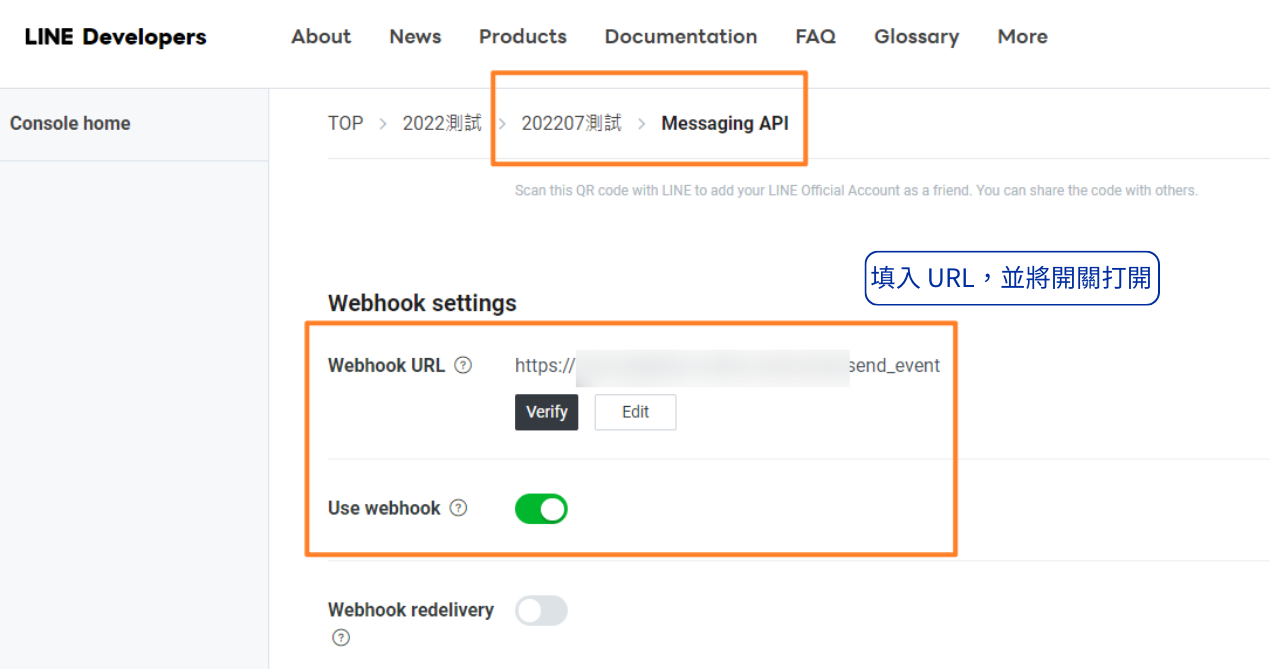
Task: Expand the More menu in header
Action: point(1022,37)
